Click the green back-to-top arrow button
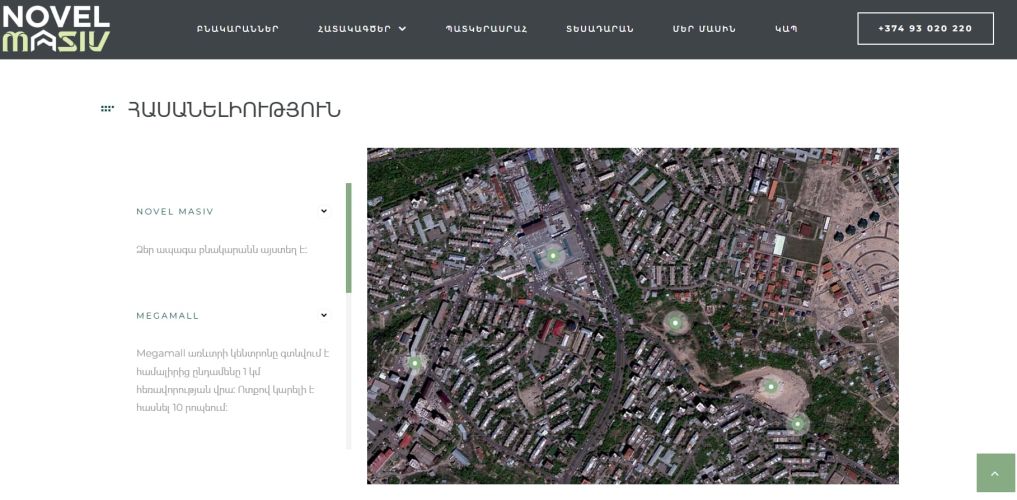The image size is (1017, 500). click(x=994, y=473)
